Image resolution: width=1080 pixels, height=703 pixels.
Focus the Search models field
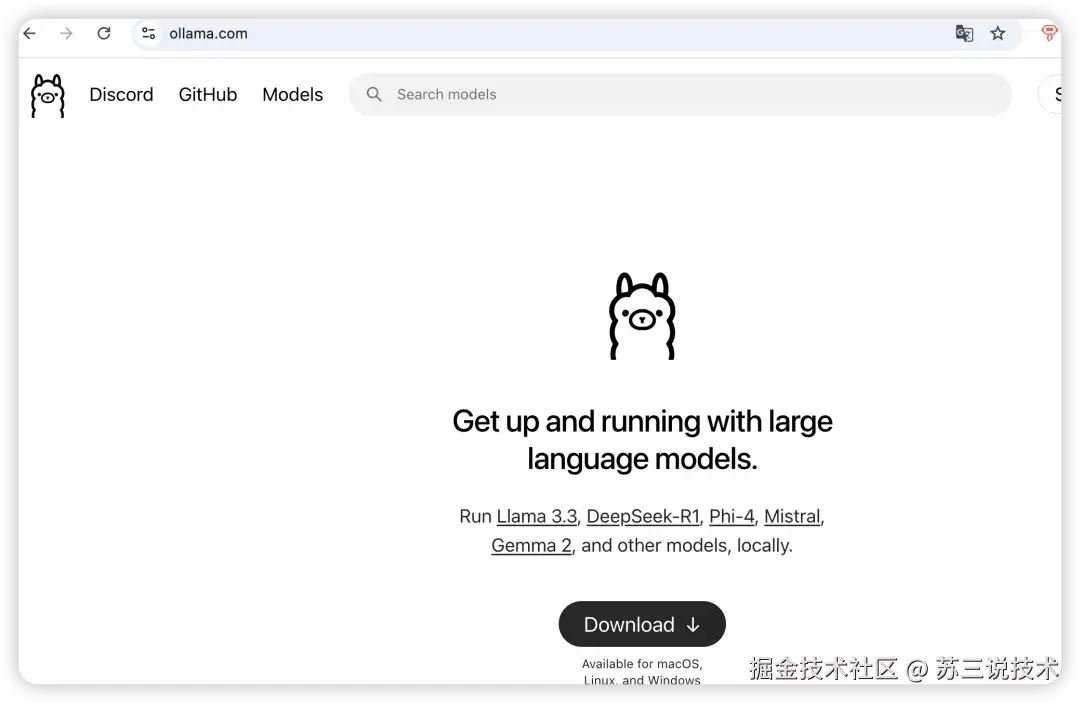point(680,94)
